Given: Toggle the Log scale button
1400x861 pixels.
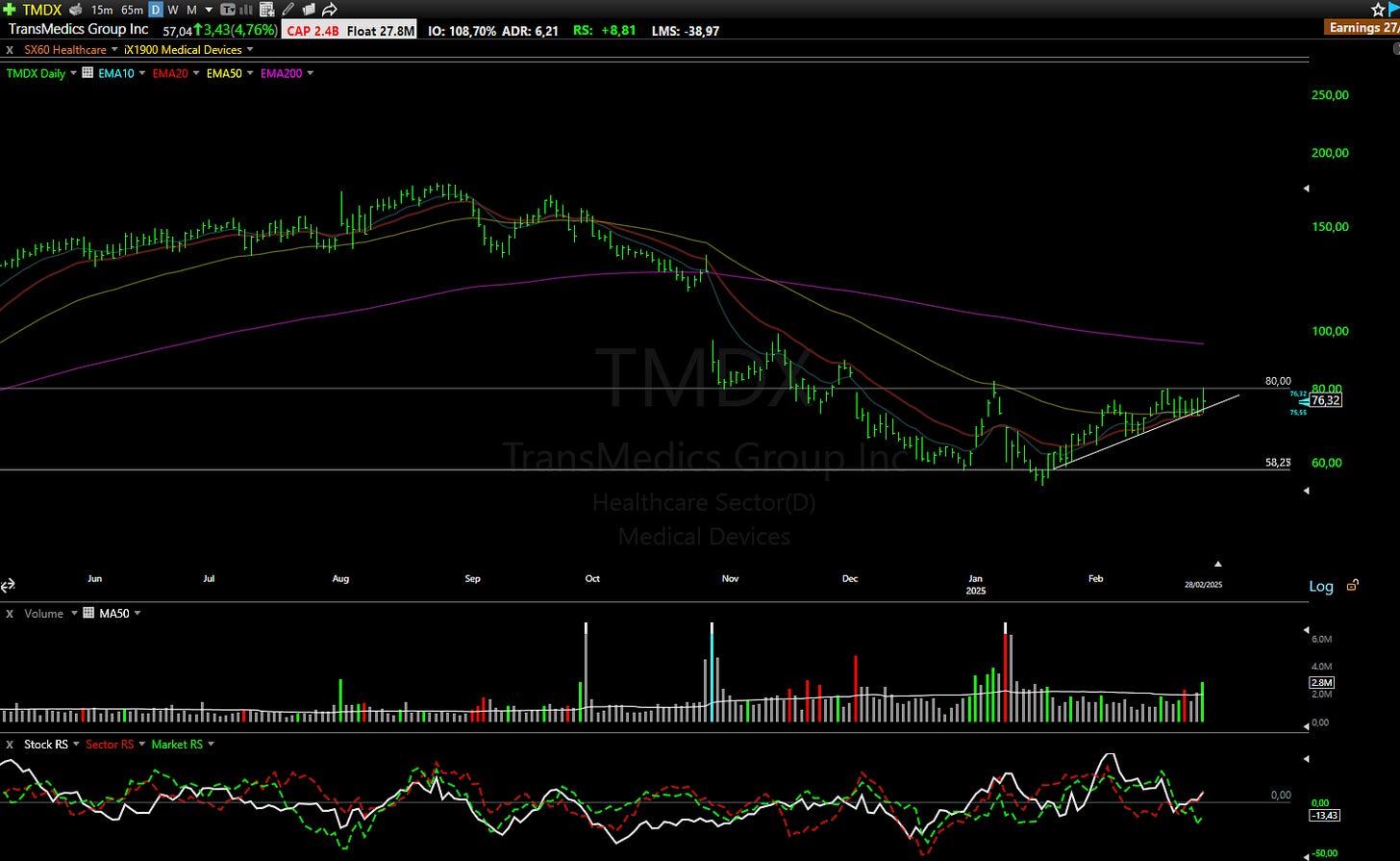Looking at the screenshot, I should point(1321,586).
